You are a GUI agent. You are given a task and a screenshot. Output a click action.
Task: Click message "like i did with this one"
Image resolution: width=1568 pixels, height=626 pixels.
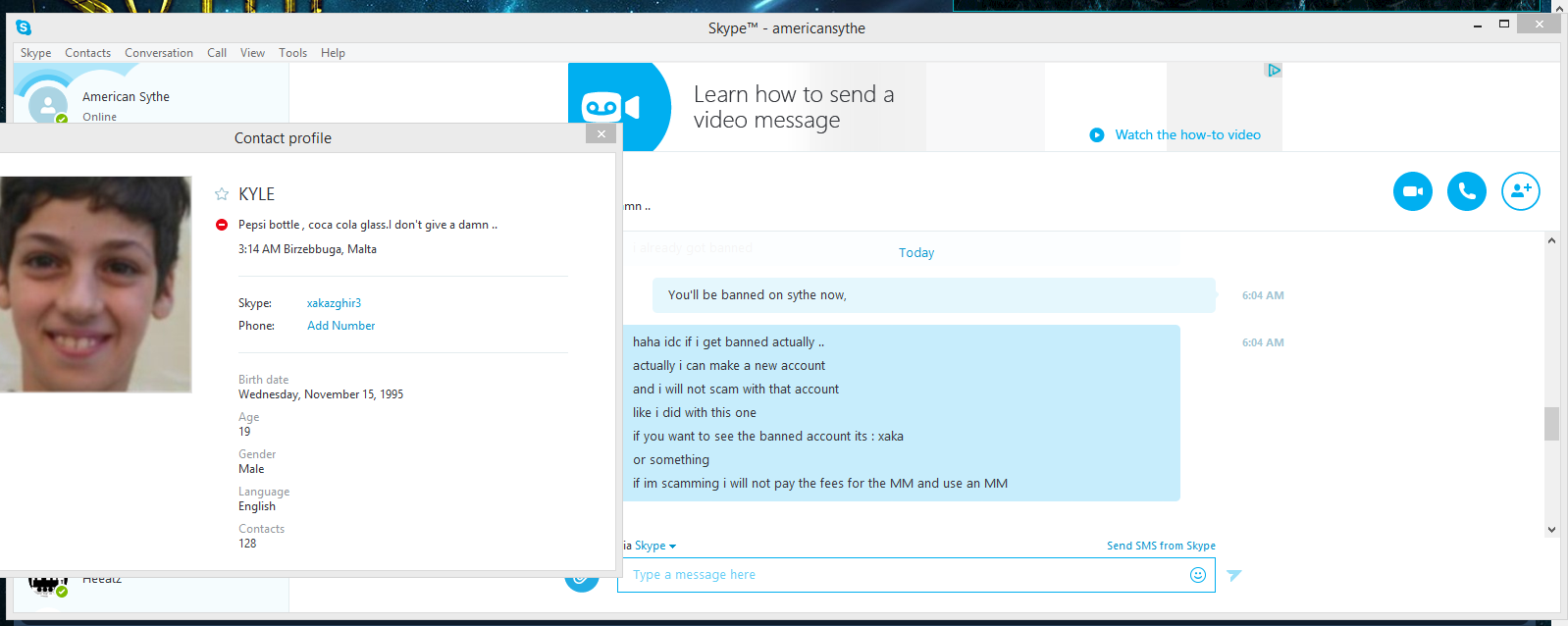tap(695, 413)
